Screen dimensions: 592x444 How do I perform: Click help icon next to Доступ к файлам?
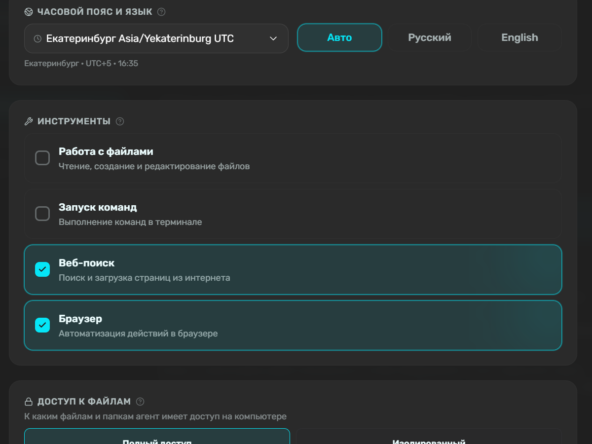[x=140, y=401]
